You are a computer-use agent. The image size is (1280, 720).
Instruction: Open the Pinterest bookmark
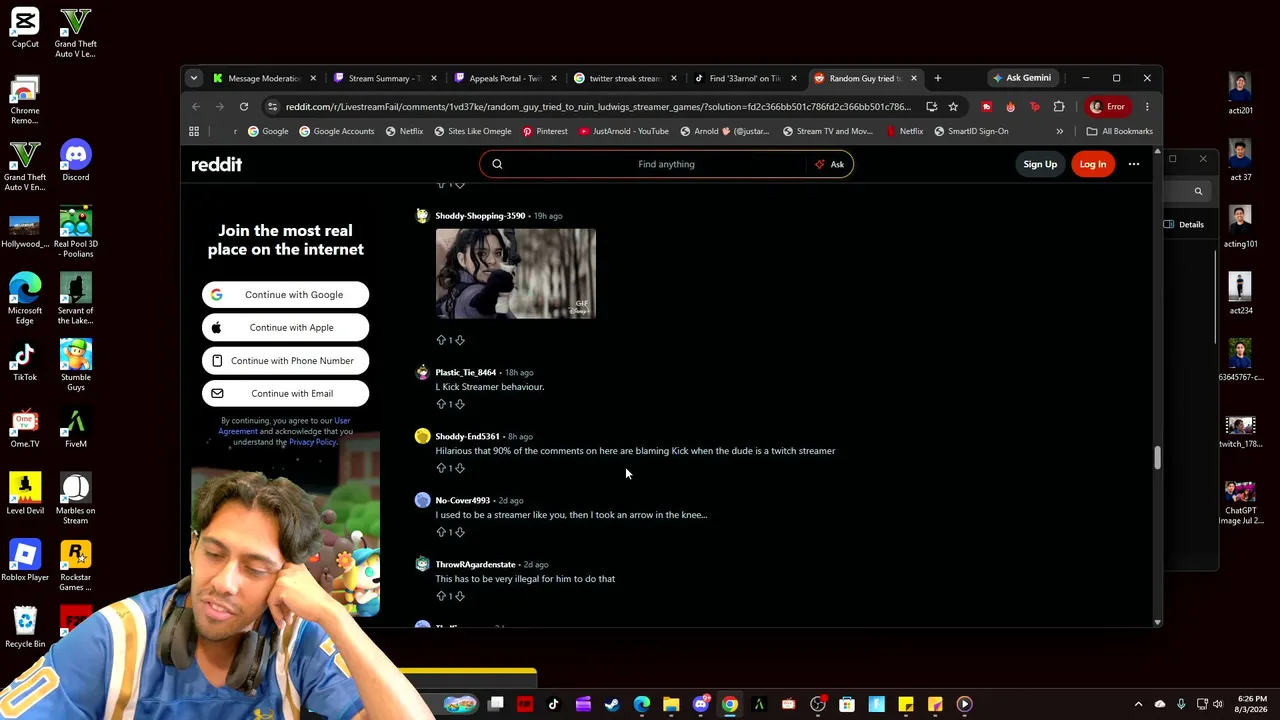[x=545, y=131]
